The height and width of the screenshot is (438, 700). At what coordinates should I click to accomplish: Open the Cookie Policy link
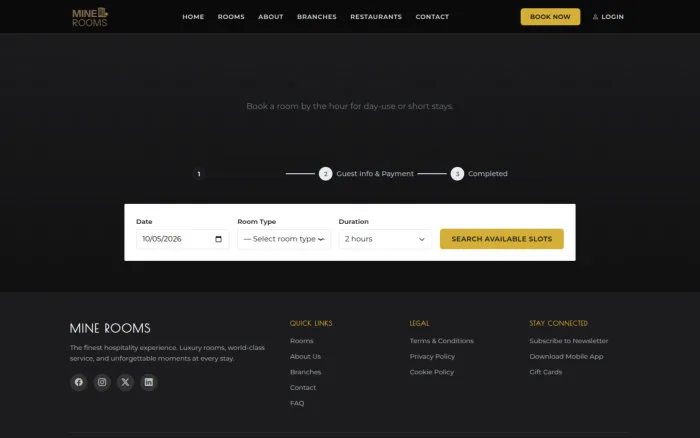click(432, 372)
